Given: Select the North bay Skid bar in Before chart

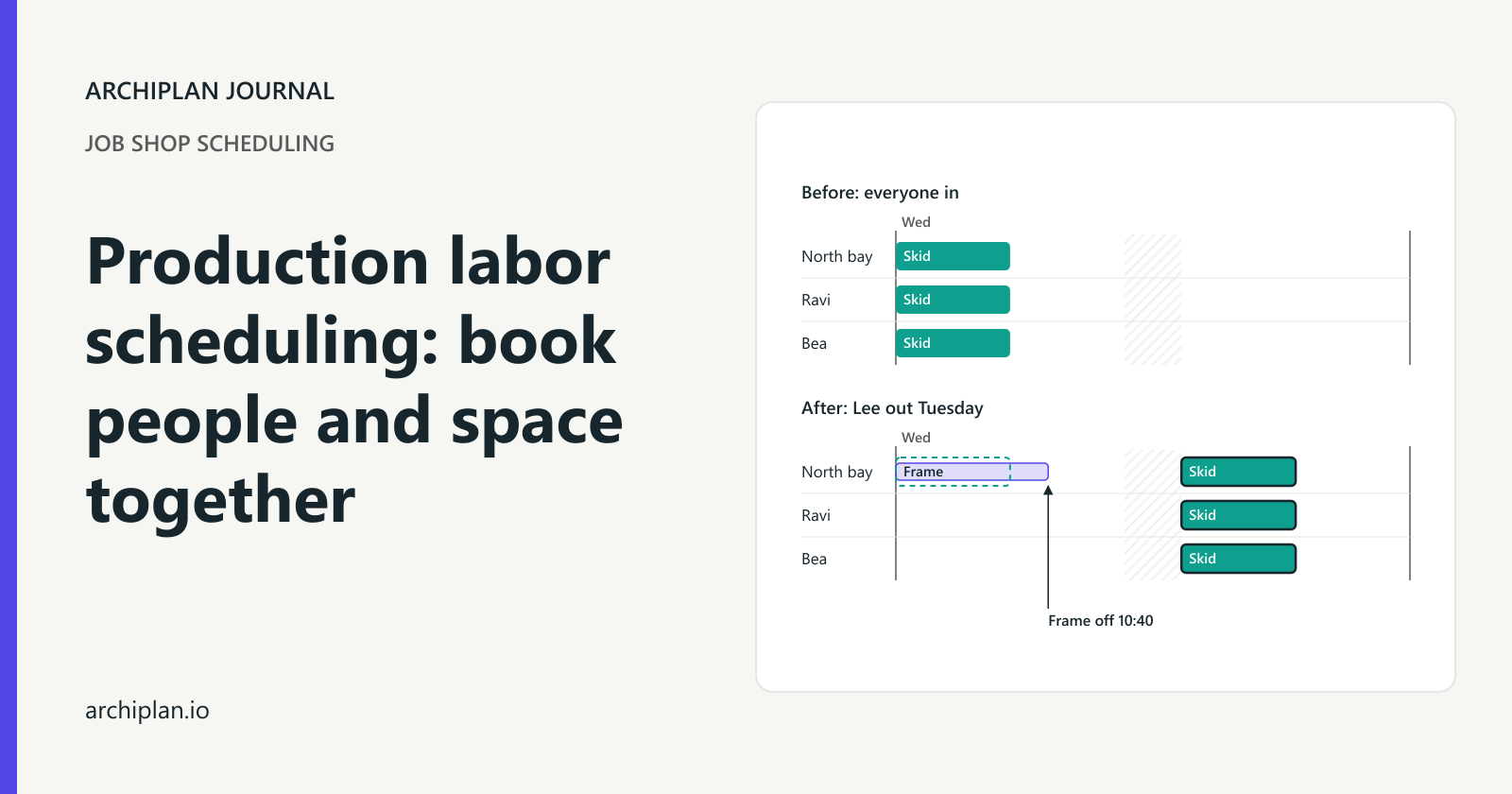Looking at the screenshot, I should [953, 256].
